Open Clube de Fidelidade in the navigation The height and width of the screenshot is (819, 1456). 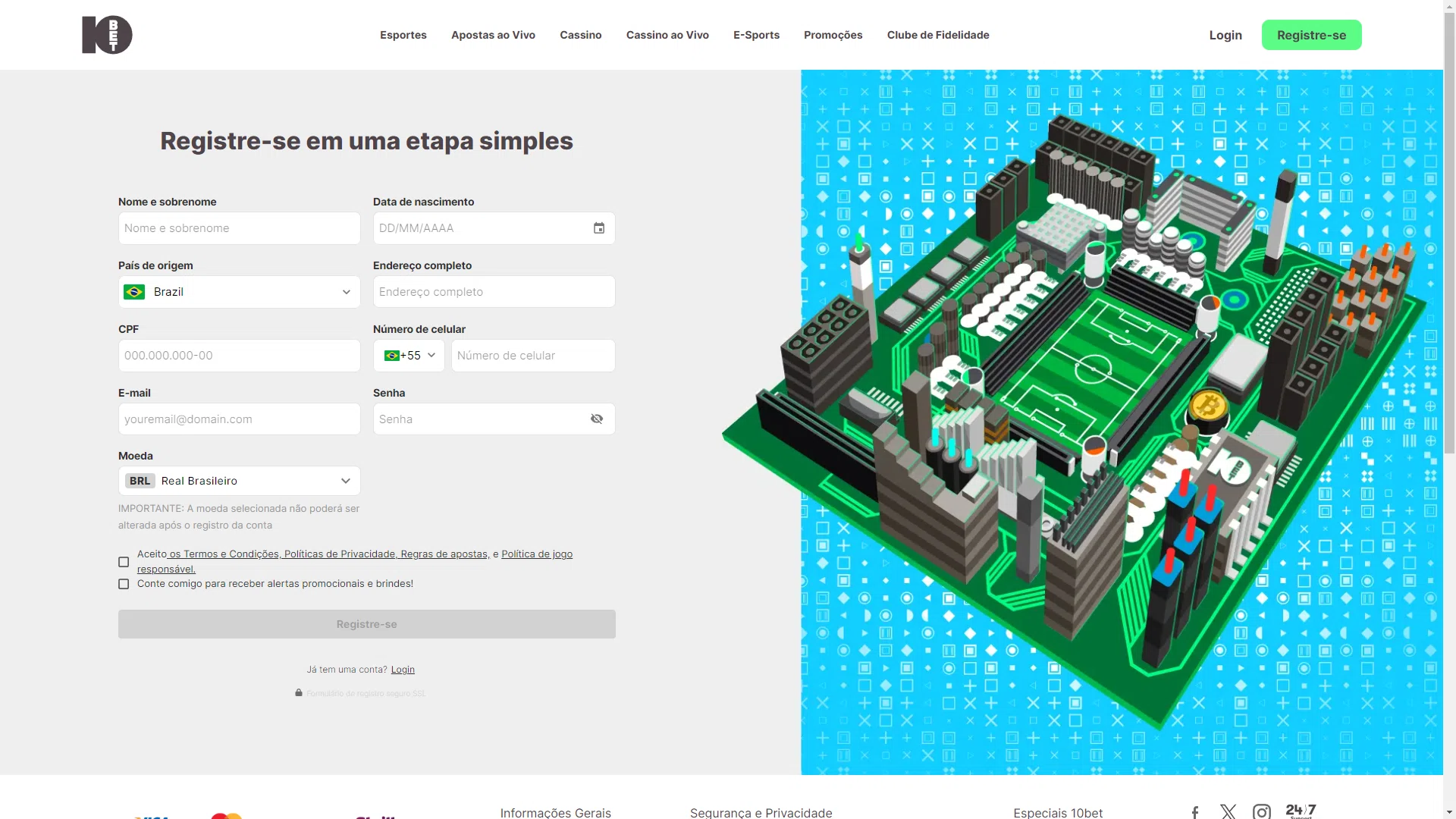point(938,35)
